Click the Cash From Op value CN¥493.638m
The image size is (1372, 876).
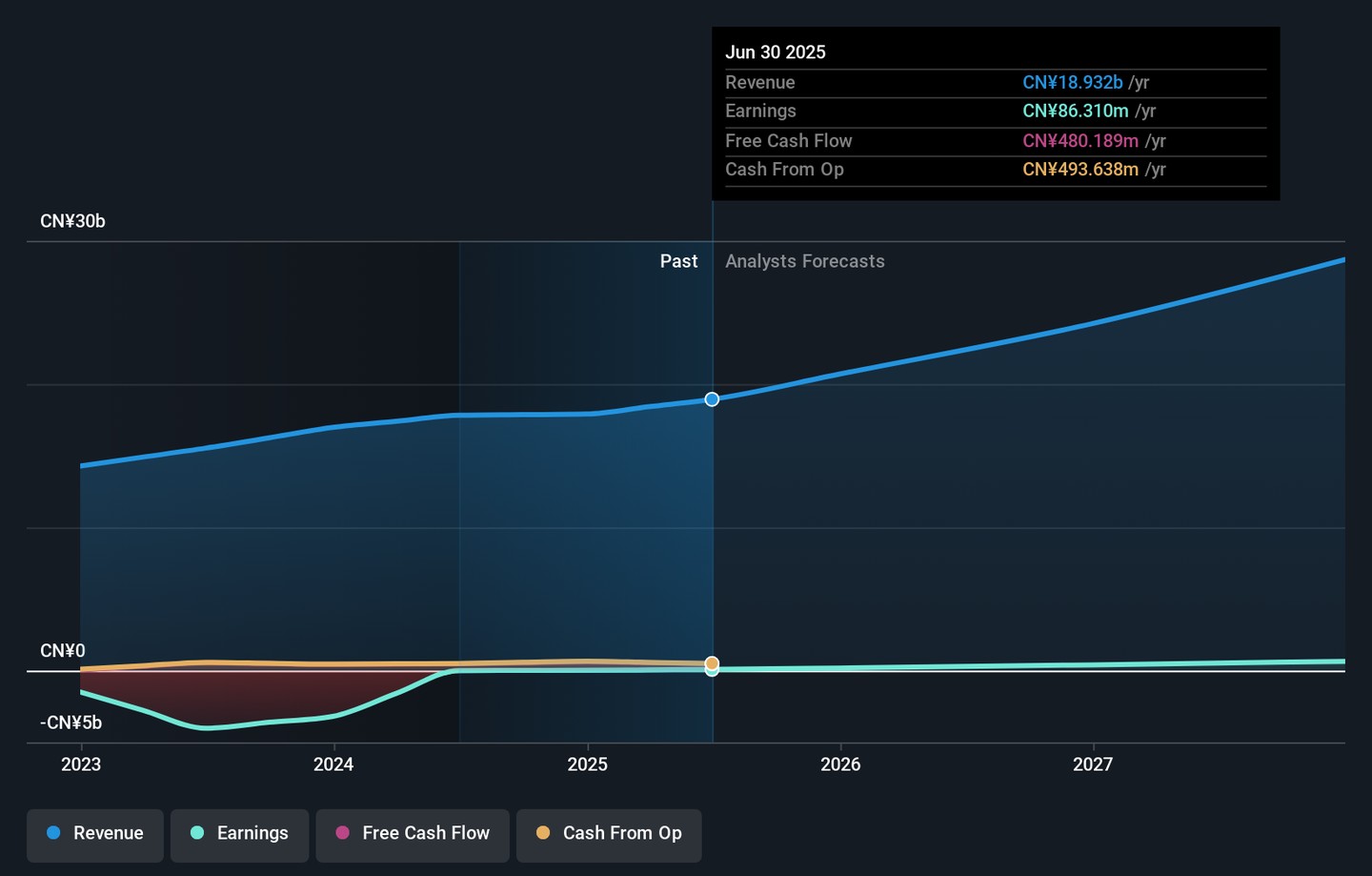coord(1079,170)
